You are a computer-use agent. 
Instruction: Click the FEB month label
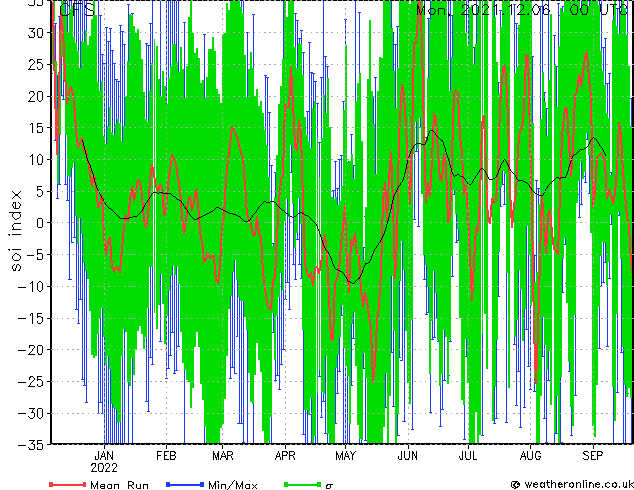[x=166, y=456]
